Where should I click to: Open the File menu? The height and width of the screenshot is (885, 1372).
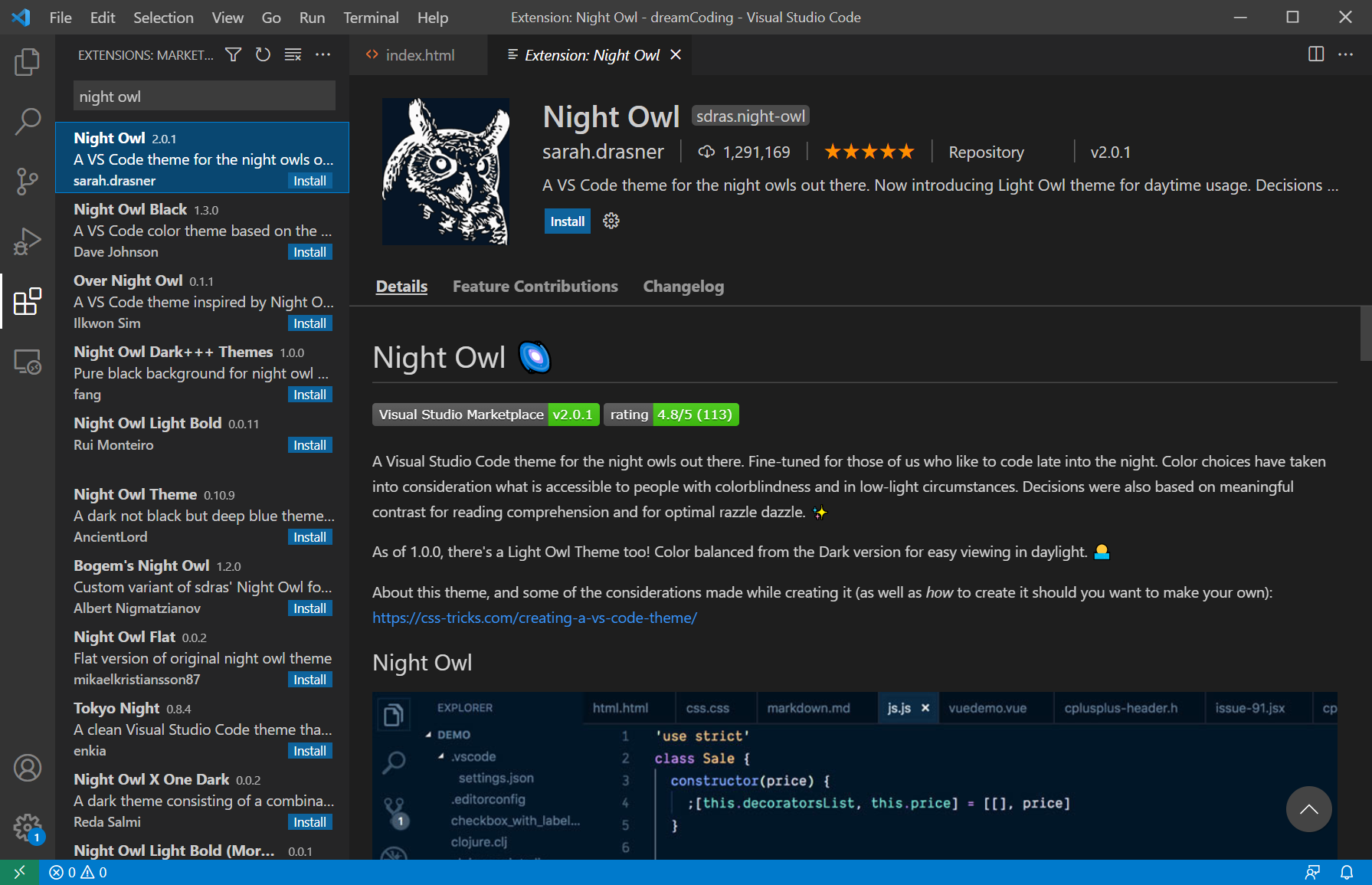click(61, 18)
